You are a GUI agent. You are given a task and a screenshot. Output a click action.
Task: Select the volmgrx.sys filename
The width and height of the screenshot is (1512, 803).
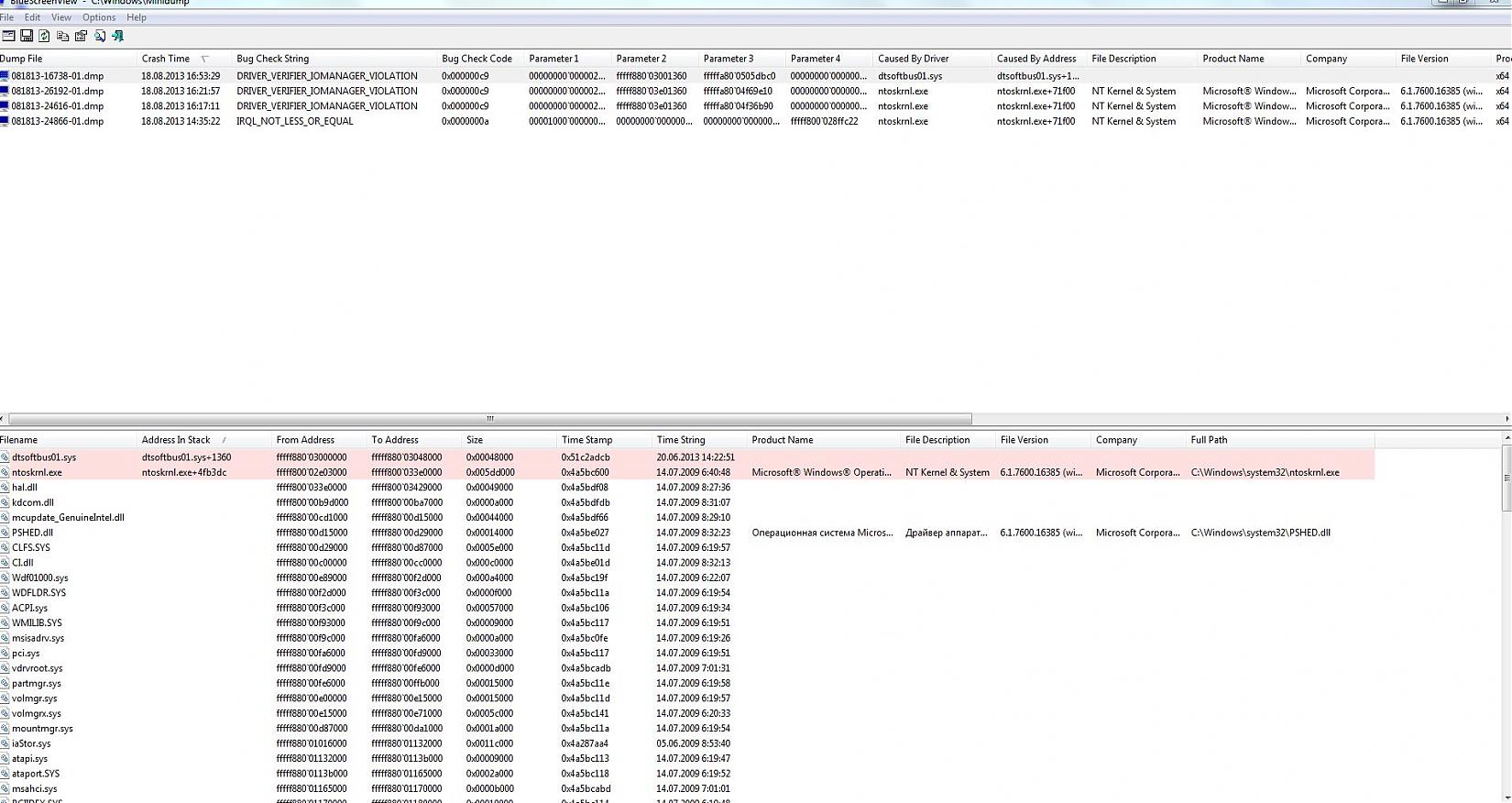[x=37, y=713]
